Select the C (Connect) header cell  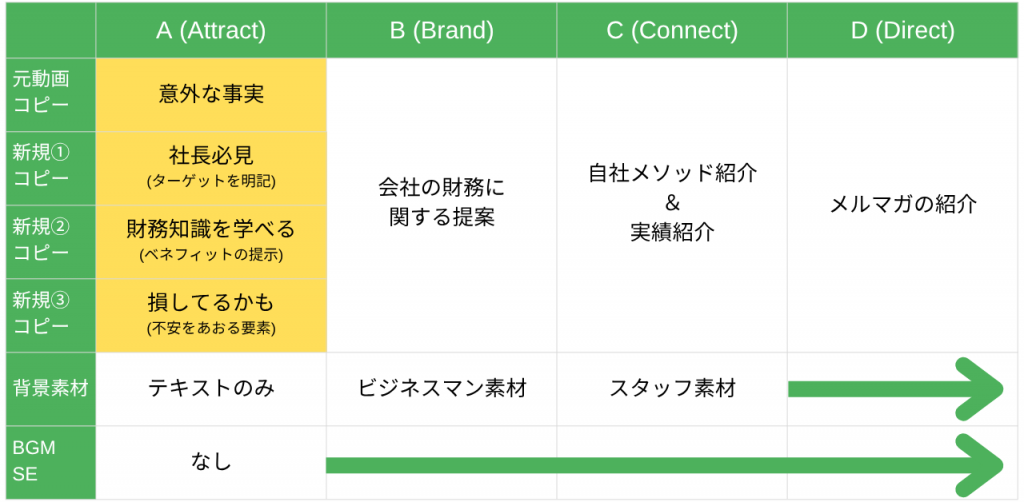(672, 31)
